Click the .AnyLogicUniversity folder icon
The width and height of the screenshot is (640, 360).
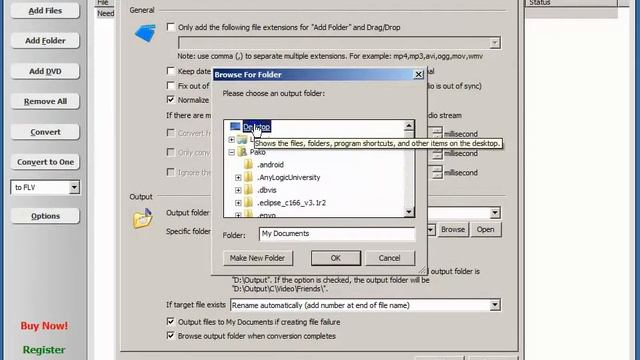[248, 177]
